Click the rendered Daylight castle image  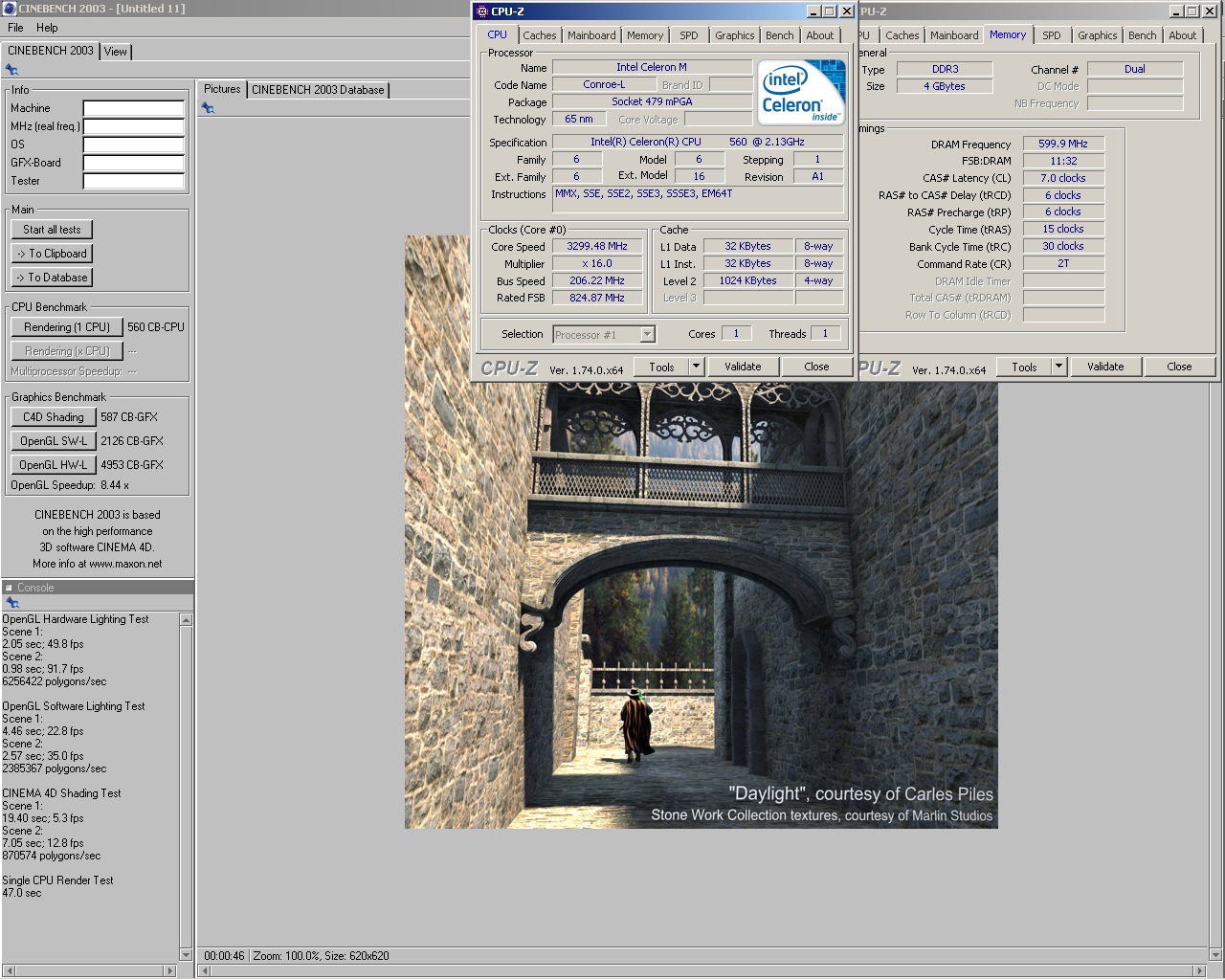click(x=702, y=606)
